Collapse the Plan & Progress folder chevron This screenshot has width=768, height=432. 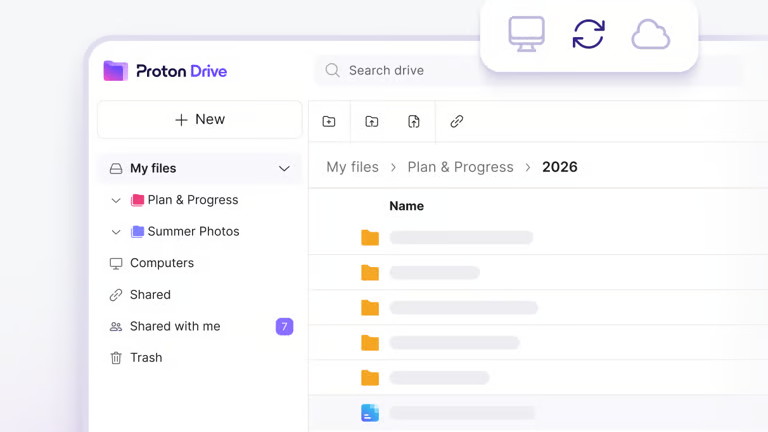point(116,200)
